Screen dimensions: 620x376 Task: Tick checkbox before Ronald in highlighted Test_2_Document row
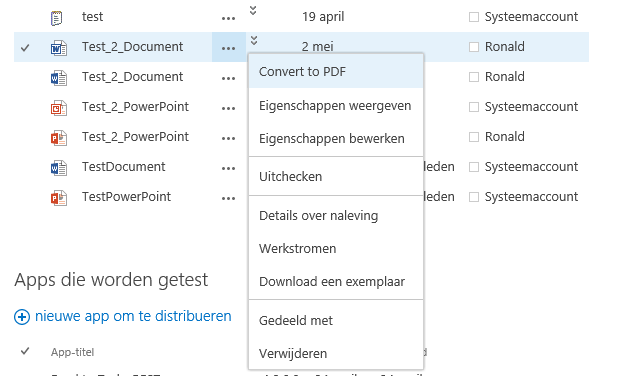[x=474, y=47]
